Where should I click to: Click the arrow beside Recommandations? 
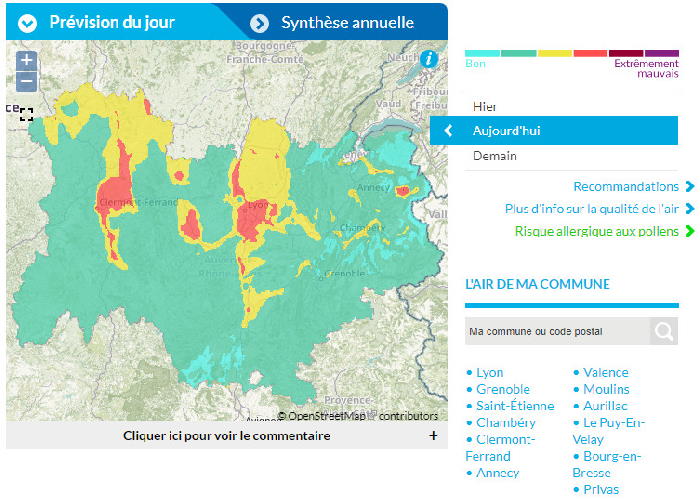pos(689,187)
